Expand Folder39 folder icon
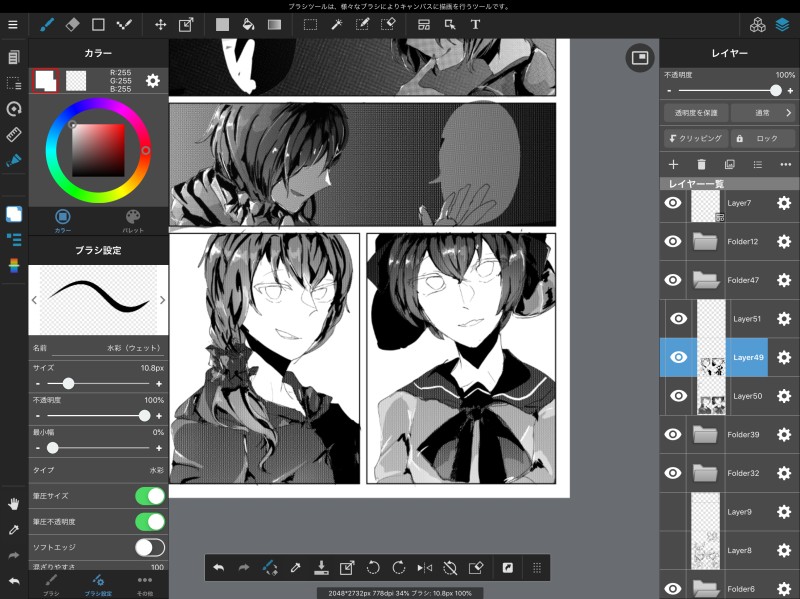The height and width of the screenshot is (599, 800). tap(705, 434)
